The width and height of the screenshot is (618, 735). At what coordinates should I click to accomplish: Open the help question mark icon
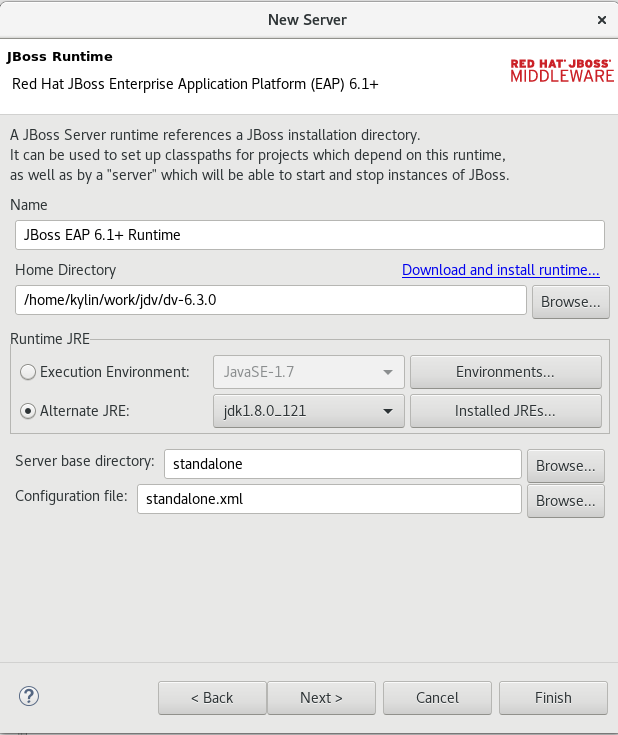29,696
